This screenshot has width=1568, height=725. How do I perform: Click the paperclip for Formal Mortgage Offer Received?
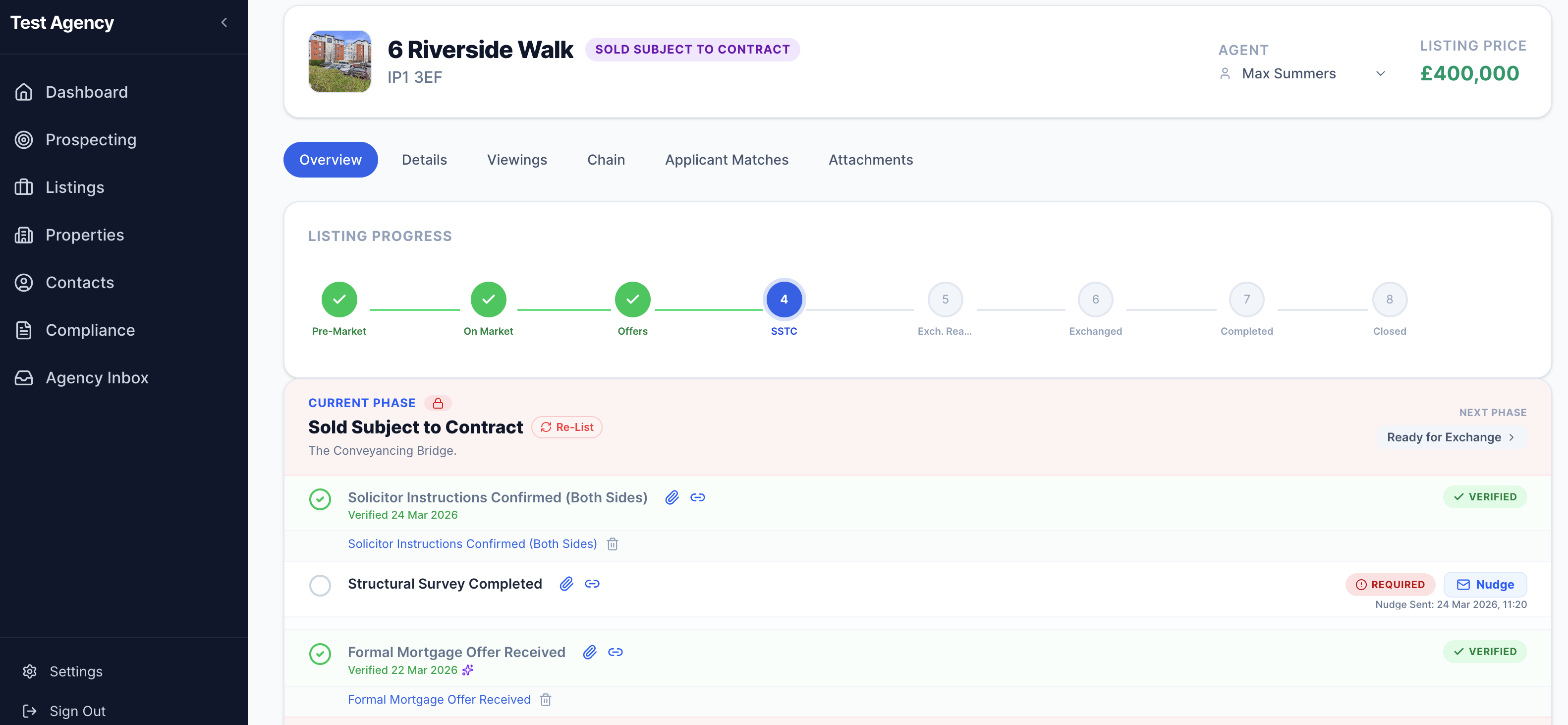point(589,652)
